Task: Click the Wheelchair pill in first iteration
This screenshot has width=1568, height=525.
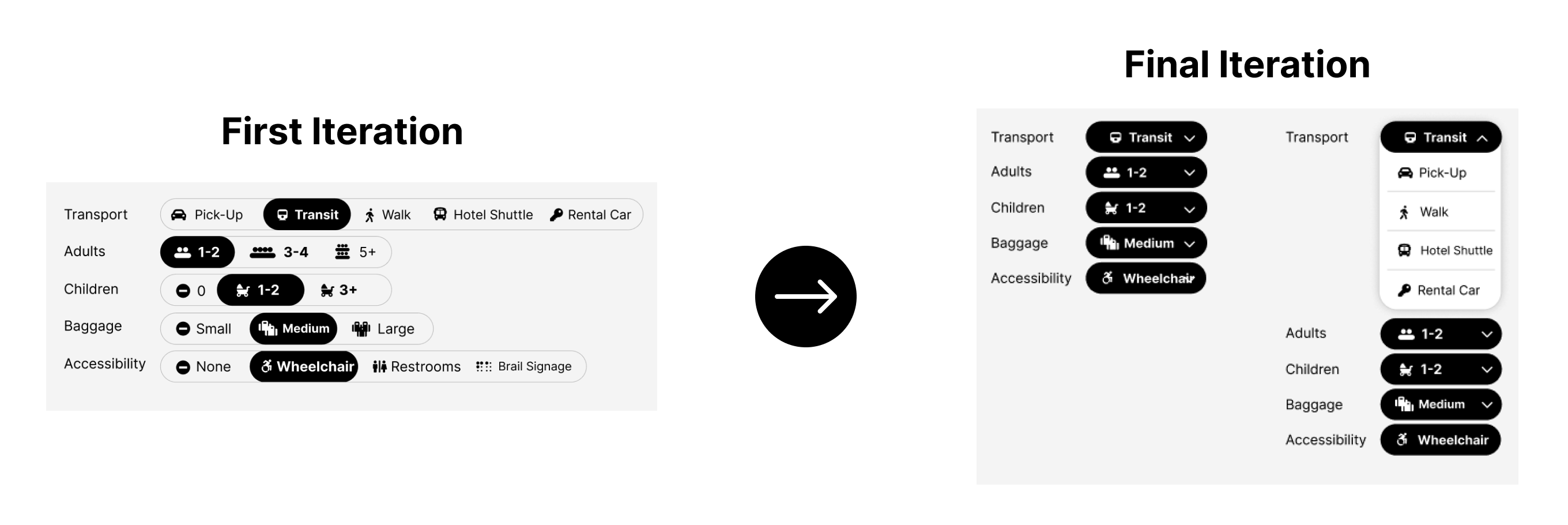Action: [304, 367]
